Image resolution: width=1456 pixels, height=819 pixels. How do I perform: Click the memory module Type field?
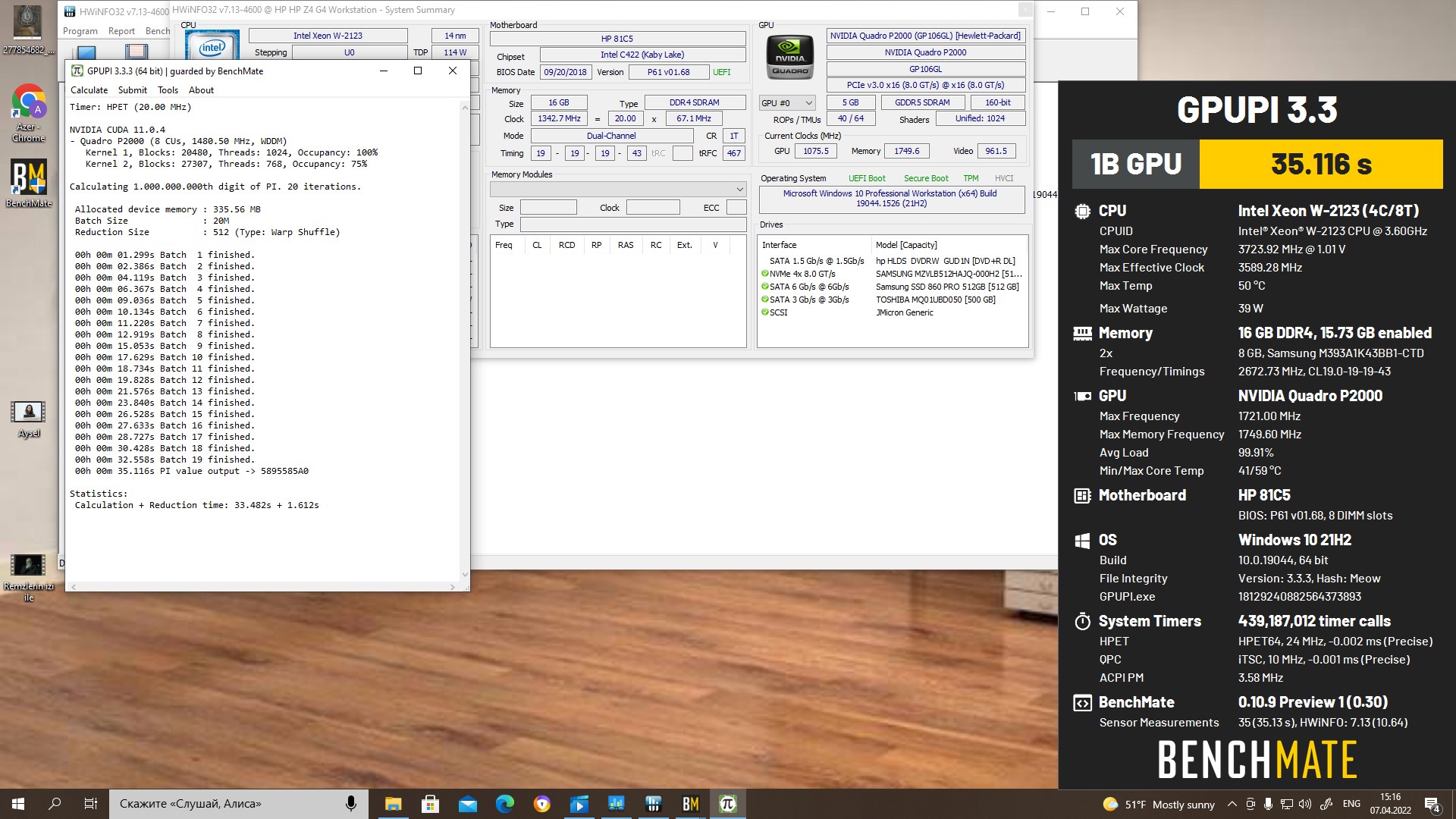point(633,224)
